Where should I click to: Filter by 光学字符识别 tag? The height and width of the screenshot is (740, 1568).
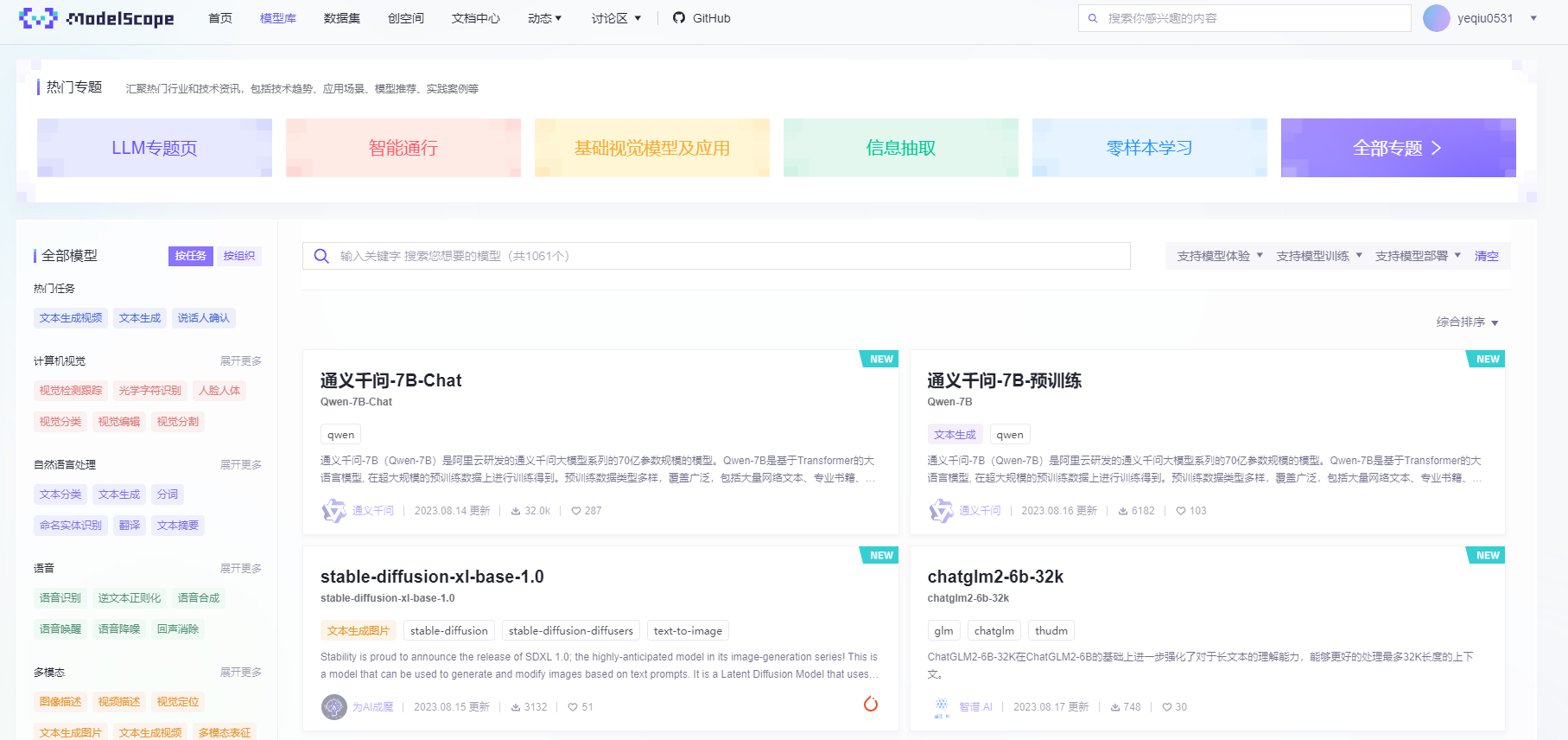click(x=150, y=391)
